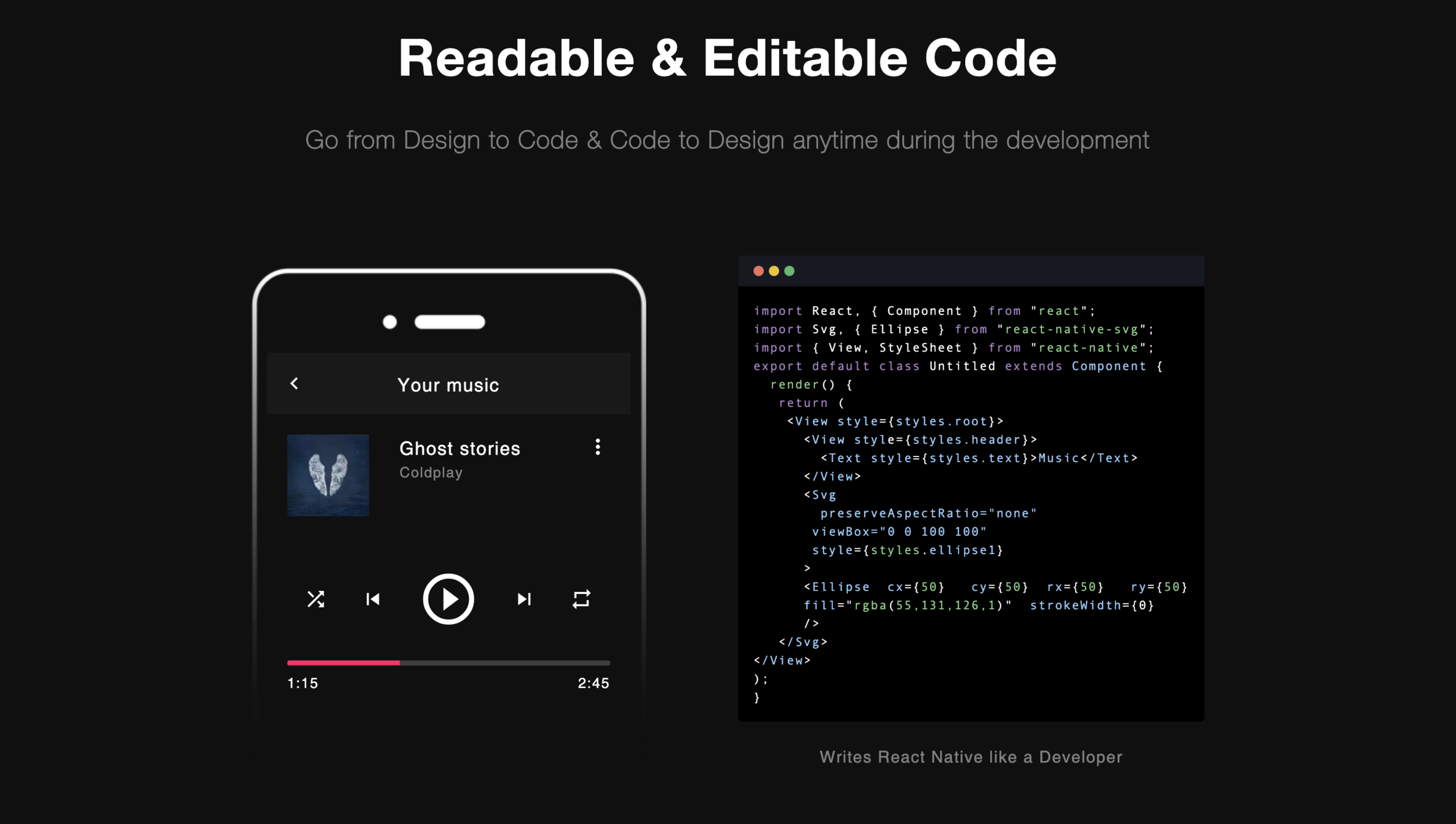Click elapsed time 1:15 label
This screenshot has height=824, width=1456.
tap(303, 683)
